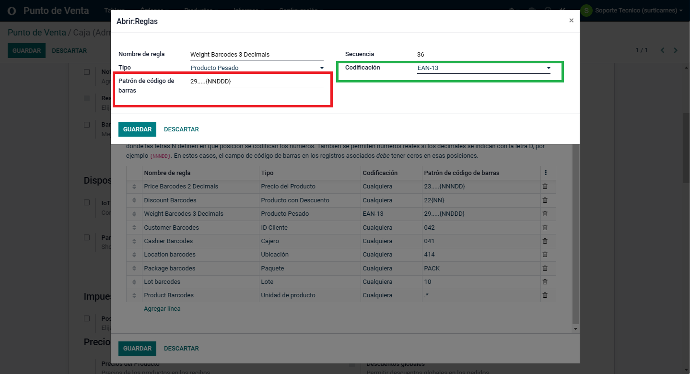
Task: Delete the Cashier Barcodes rule row
Action: 545,241
